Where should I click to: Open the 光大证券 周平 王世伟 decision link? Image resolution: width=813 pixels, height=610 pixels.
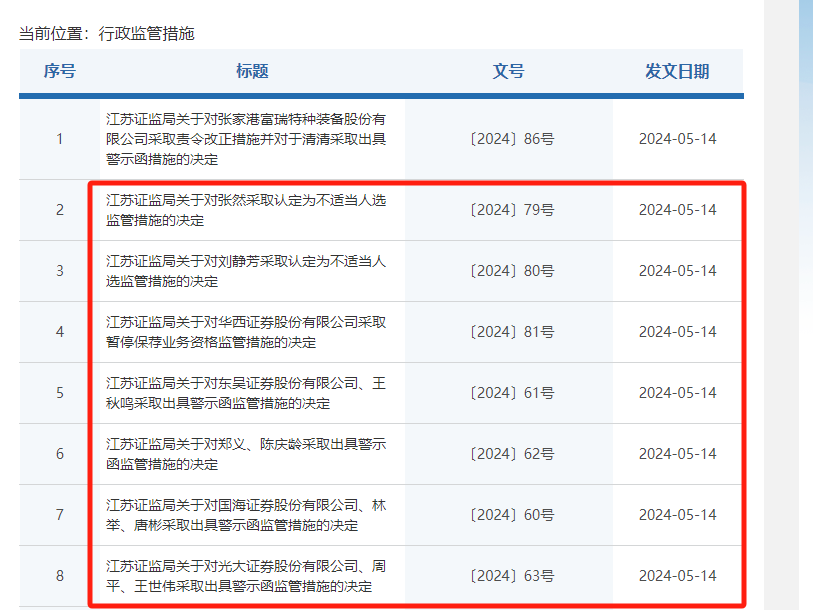click(246, 576)
